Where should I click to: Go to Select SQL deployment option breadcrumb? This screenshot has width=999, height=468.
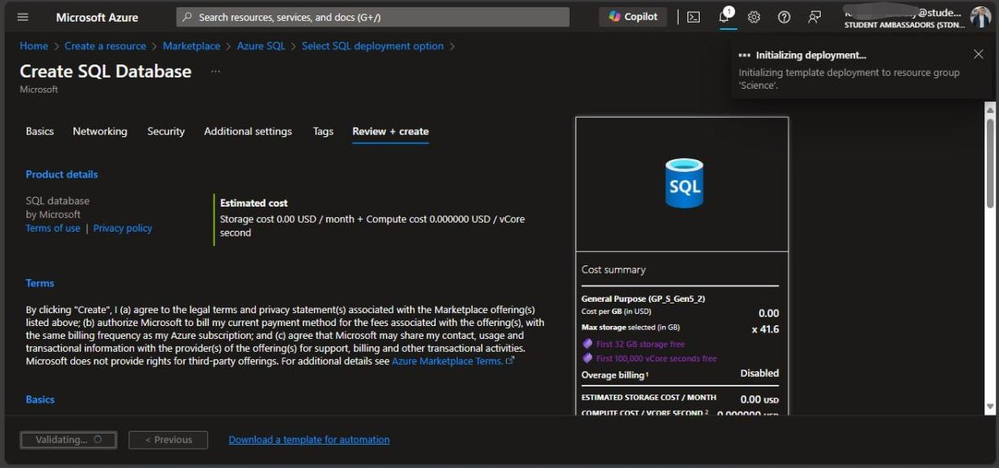point(373,46)
